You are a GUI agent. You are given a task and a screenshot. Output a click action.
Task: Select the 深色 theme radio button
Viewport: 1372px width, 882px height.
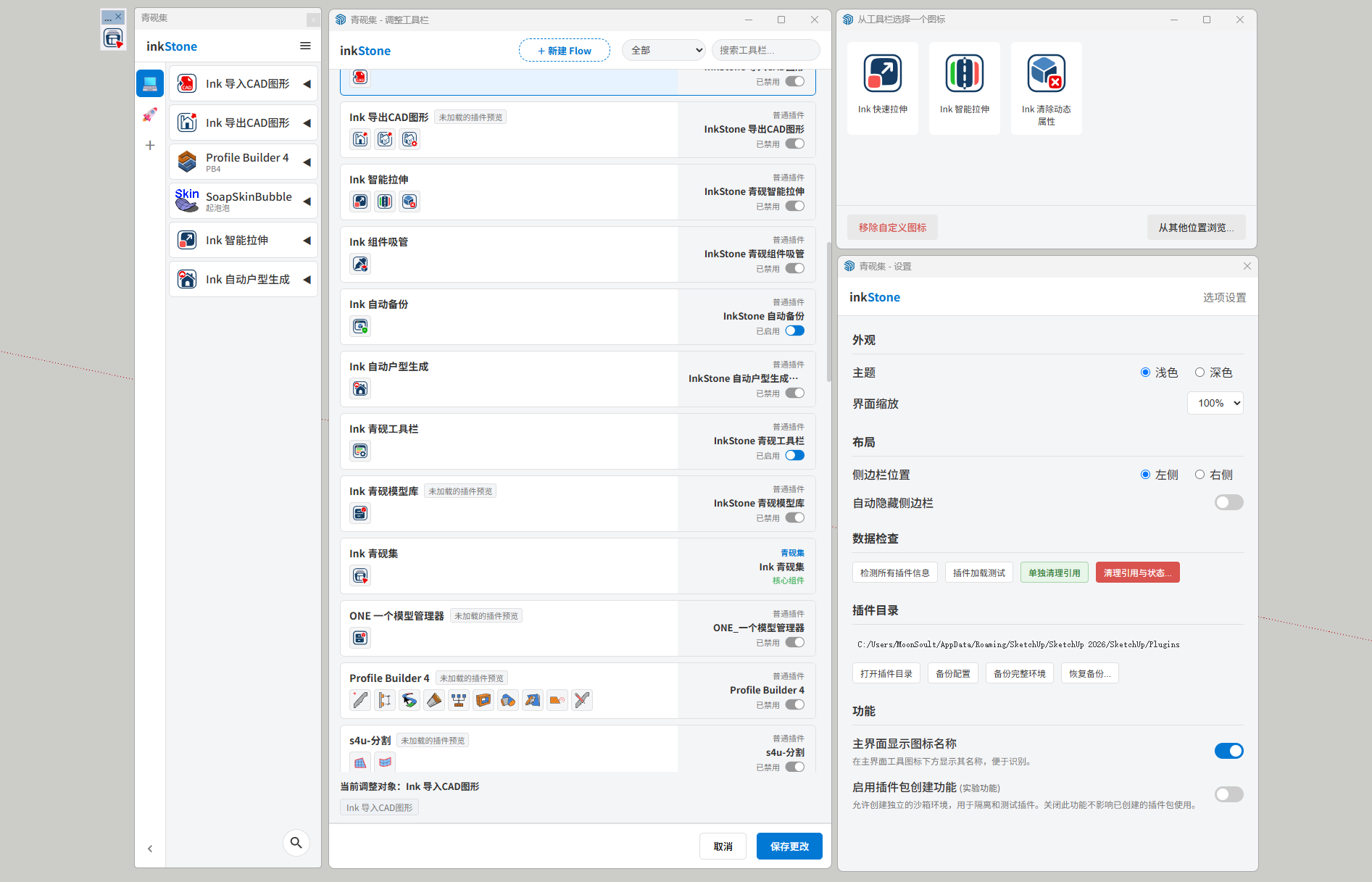pos(1200,373)
